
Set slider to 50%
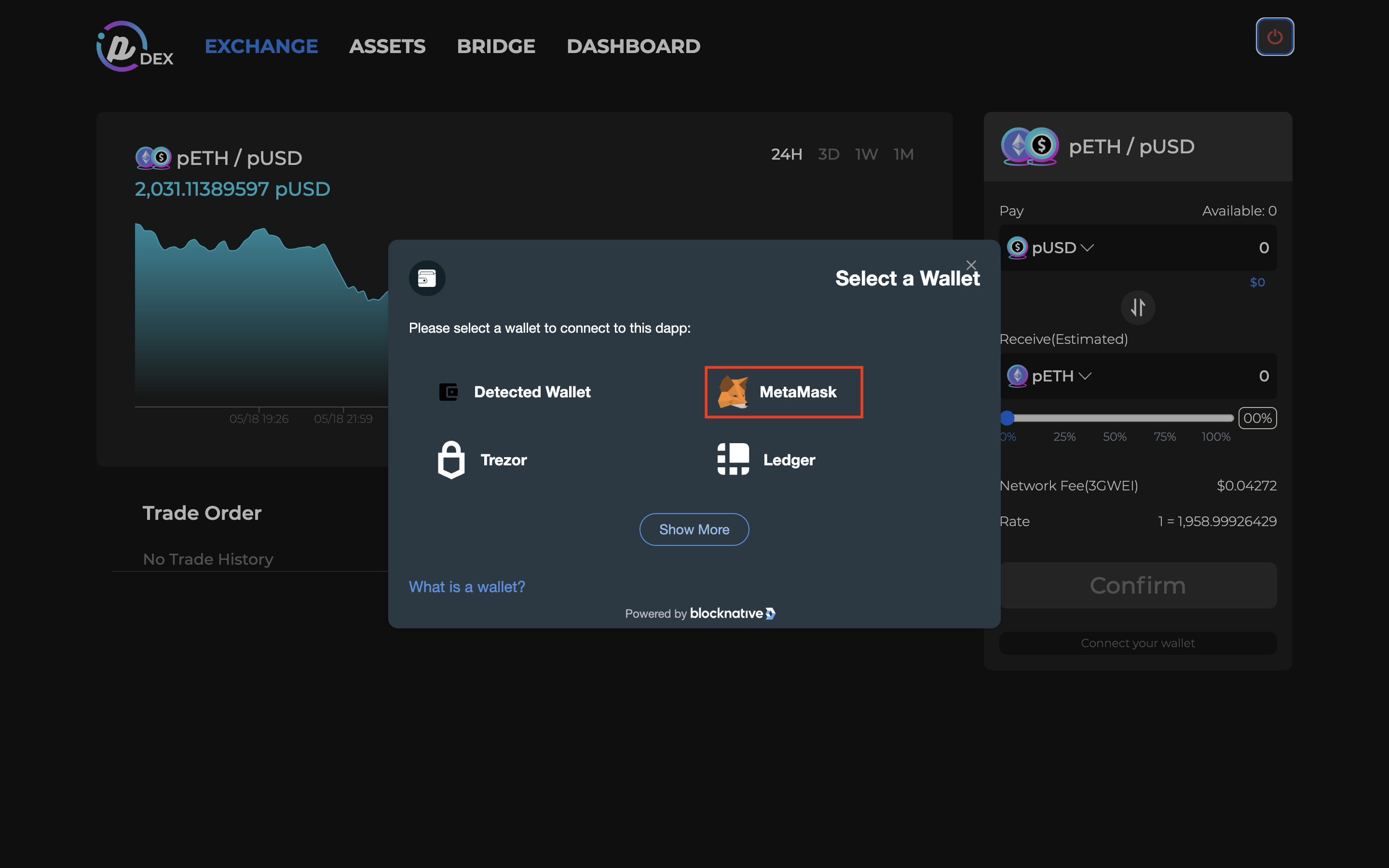(x=1115, y=437)
